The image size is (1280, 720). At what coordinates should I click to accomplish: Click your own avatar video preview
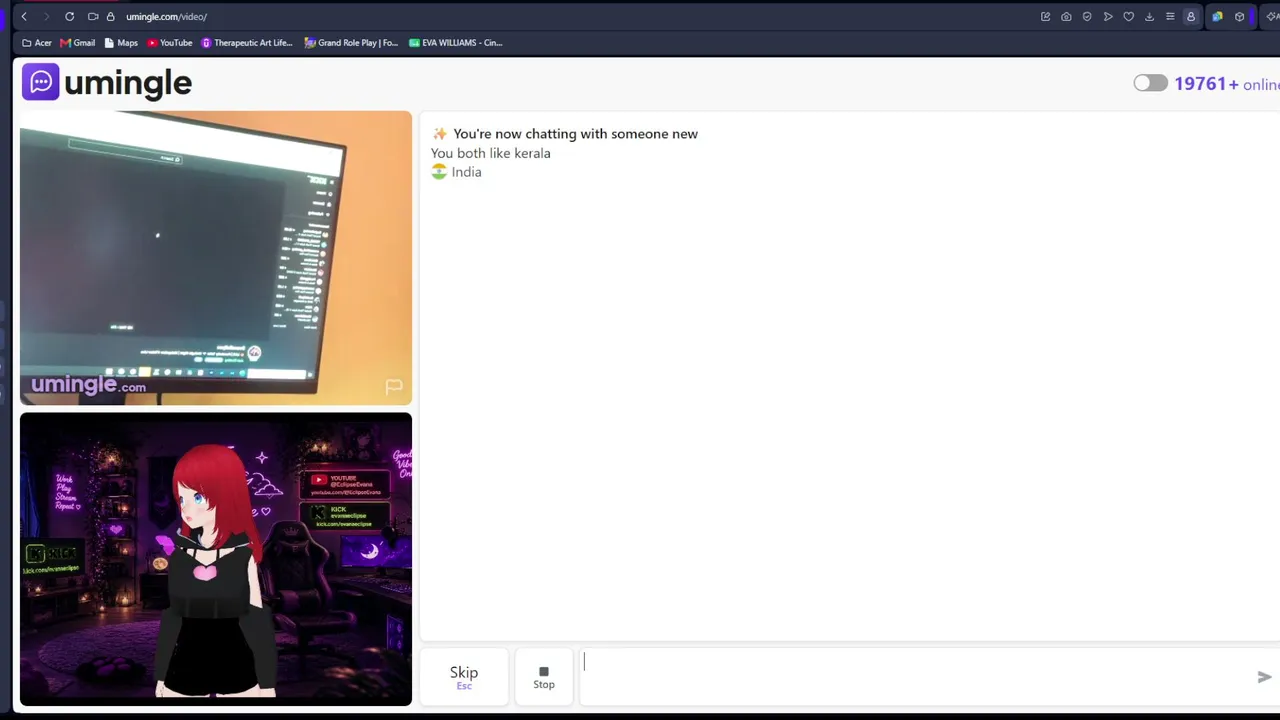coord(216,559)
